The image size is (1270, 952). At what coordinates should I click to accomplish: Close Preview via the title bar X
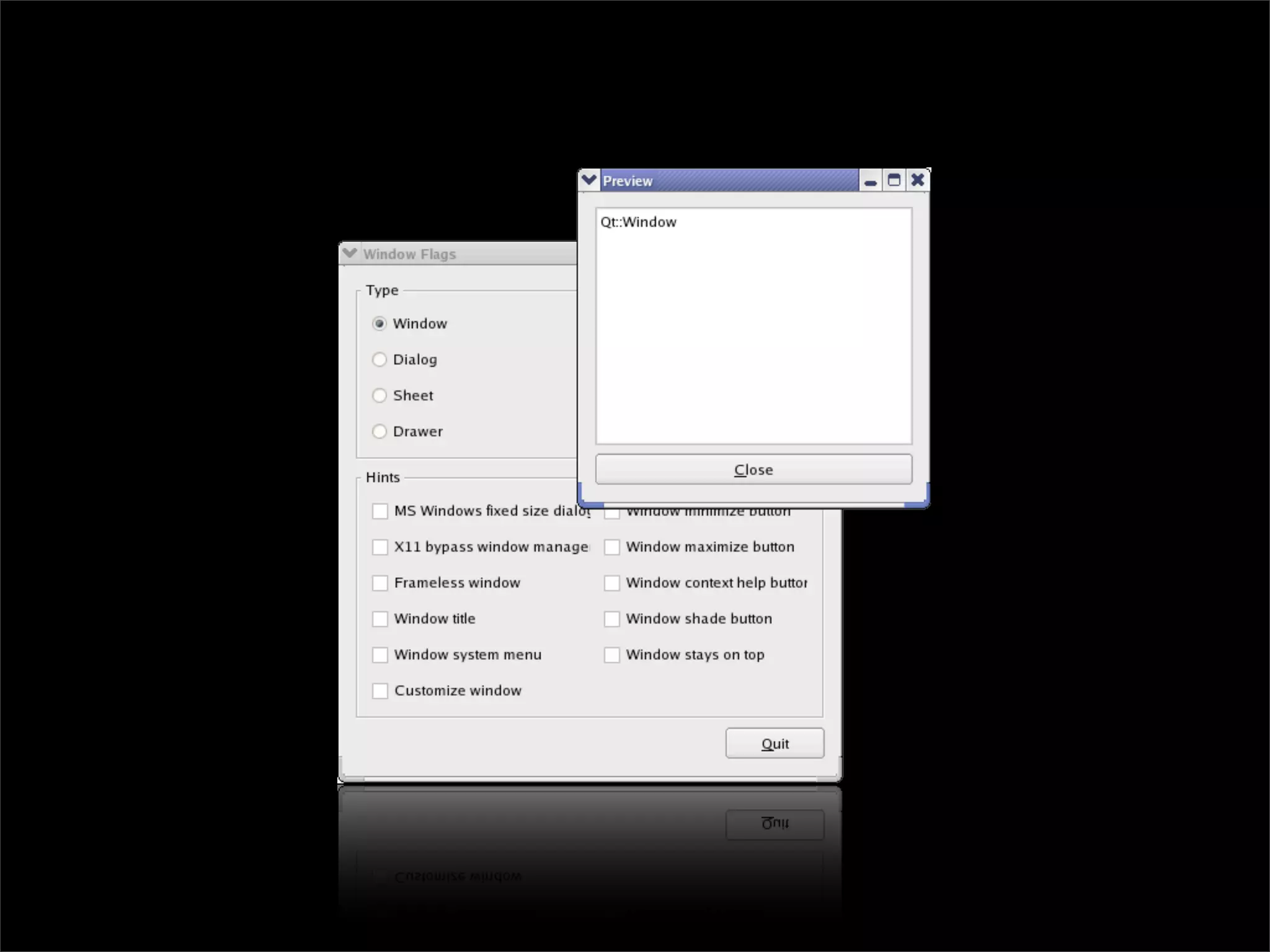917,180
